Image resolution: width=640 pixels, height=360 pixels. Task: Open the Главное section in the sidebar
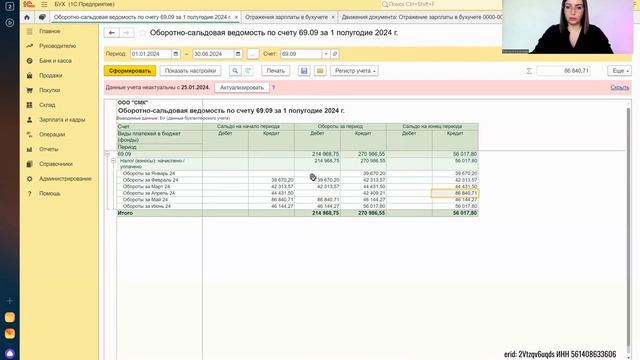pyautogui.click(x=50, y=31)
